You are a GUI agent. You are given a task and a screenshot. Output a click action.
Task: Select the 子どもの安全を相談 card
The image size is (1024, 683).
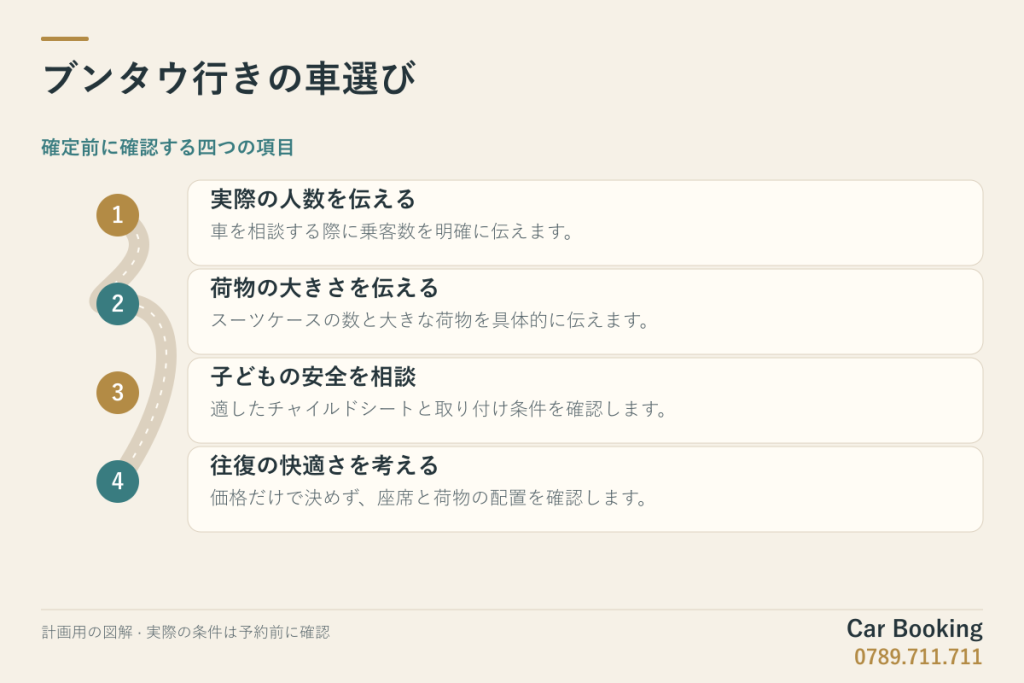tap(585, 400)
